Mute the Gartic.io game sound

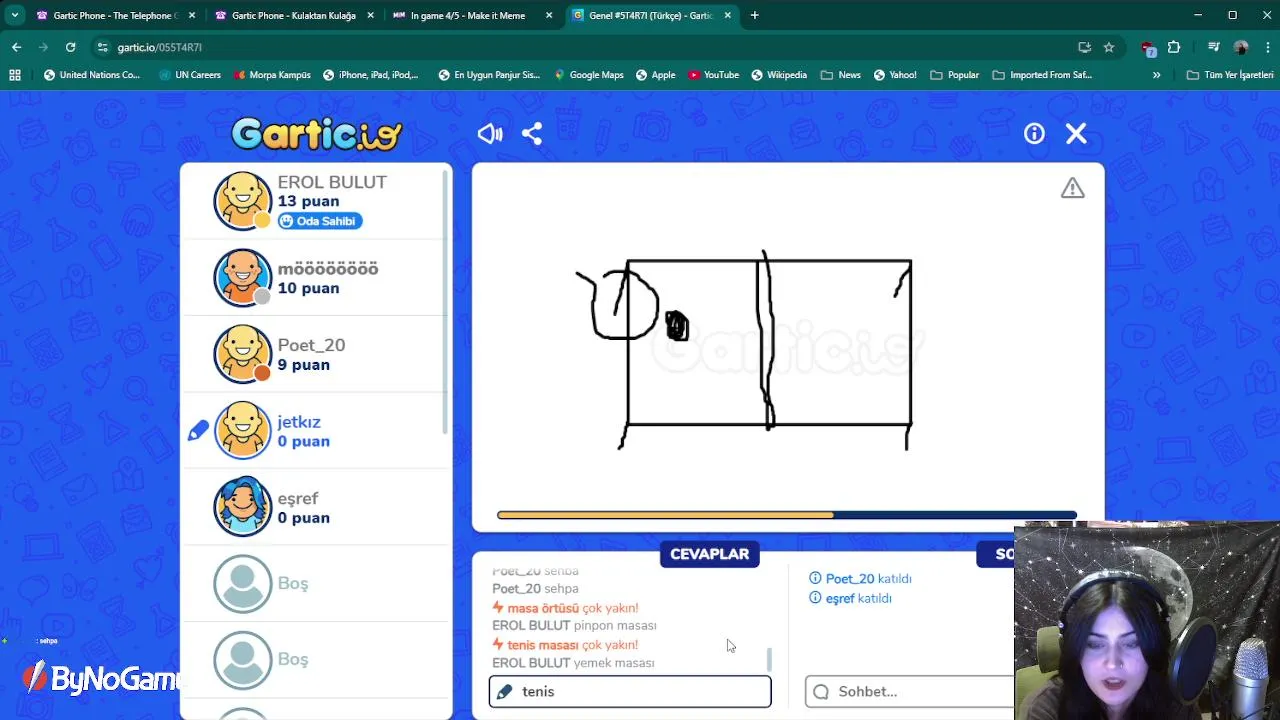point(490,134)
